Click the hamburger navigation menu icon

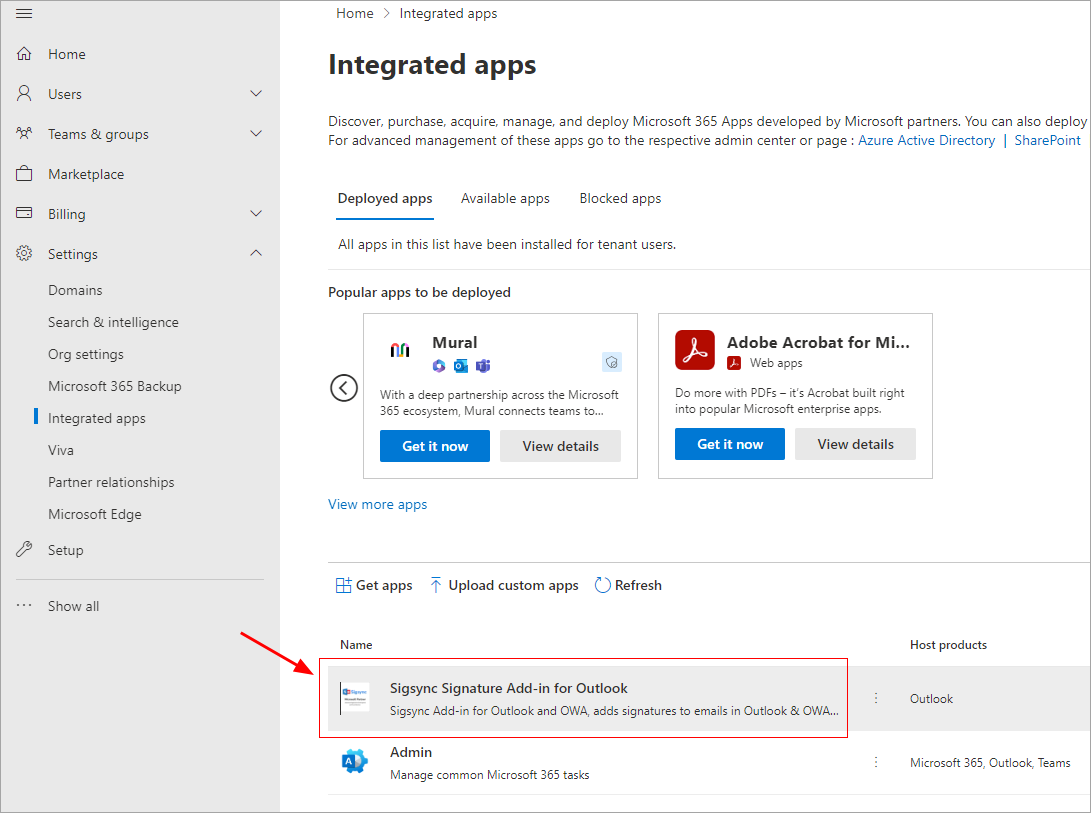point(25,13)
